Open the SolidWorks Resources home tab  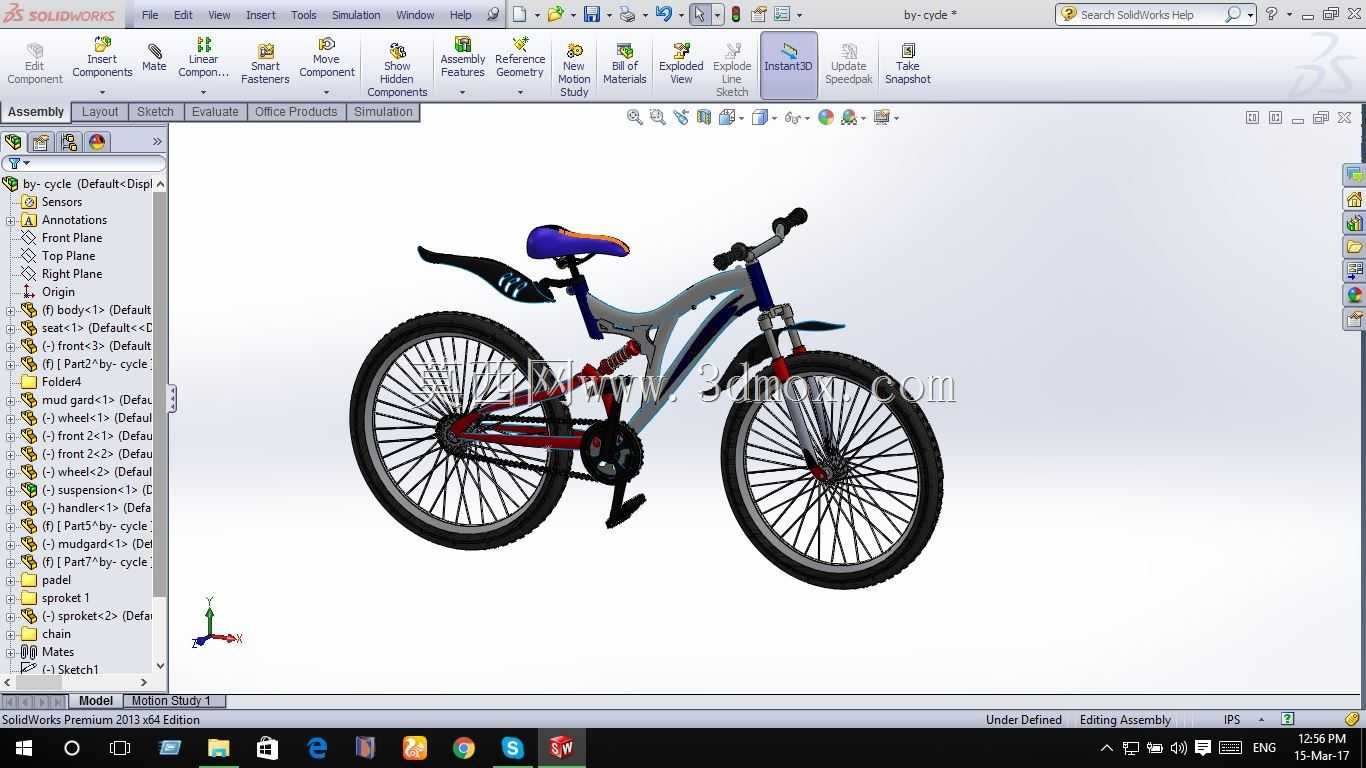[1354, 199]
